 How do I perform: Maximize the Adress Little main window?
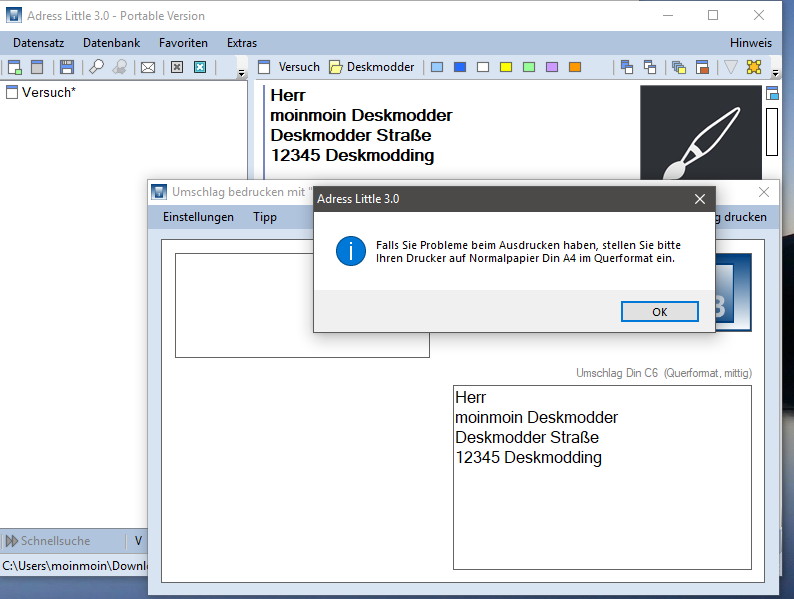click(712, 15)
